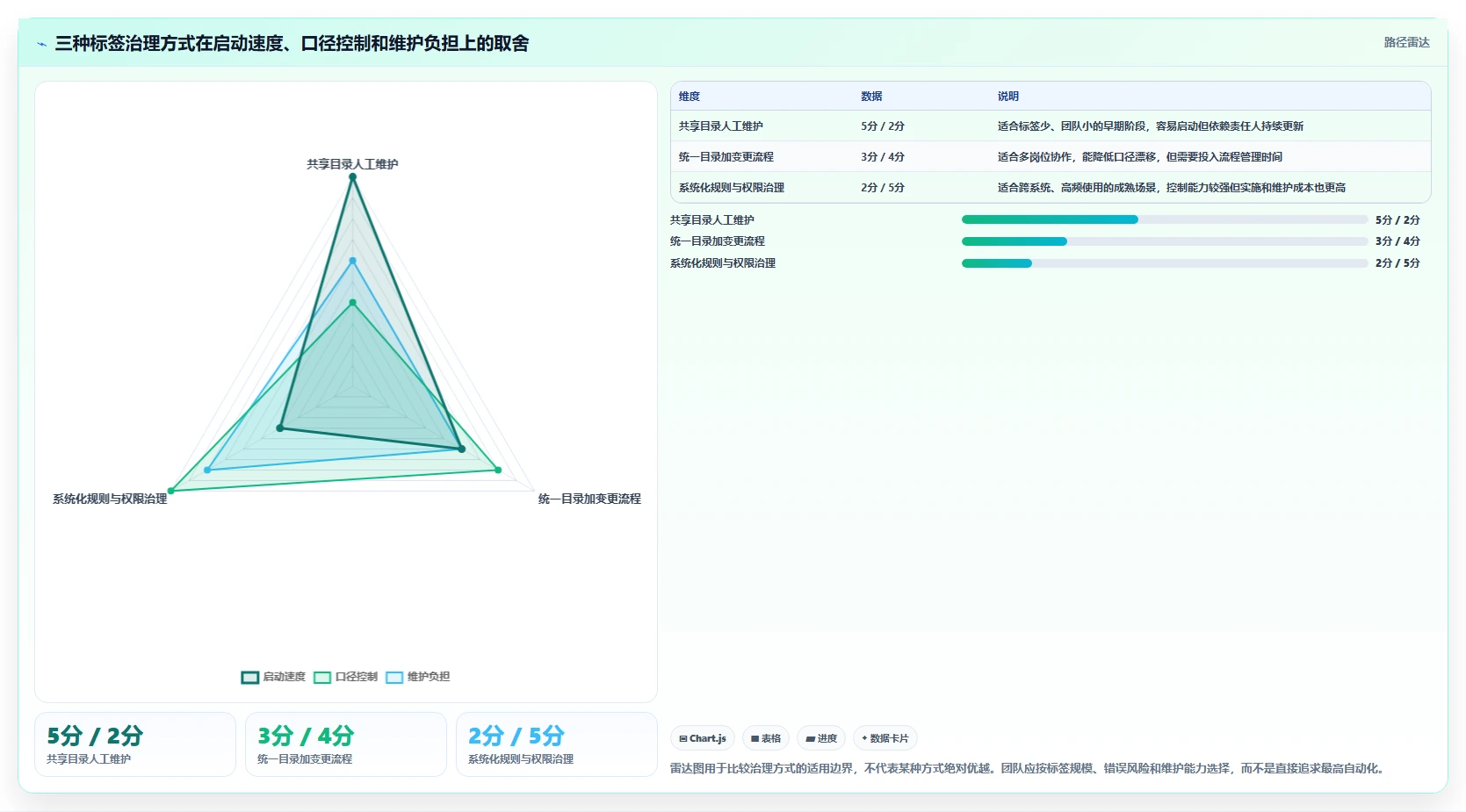Image resolution: width=1466 pixels, height=812 pixels.
Task: Click description 适合多岗位协作，能降低口径漂移
Action: 1140,157
